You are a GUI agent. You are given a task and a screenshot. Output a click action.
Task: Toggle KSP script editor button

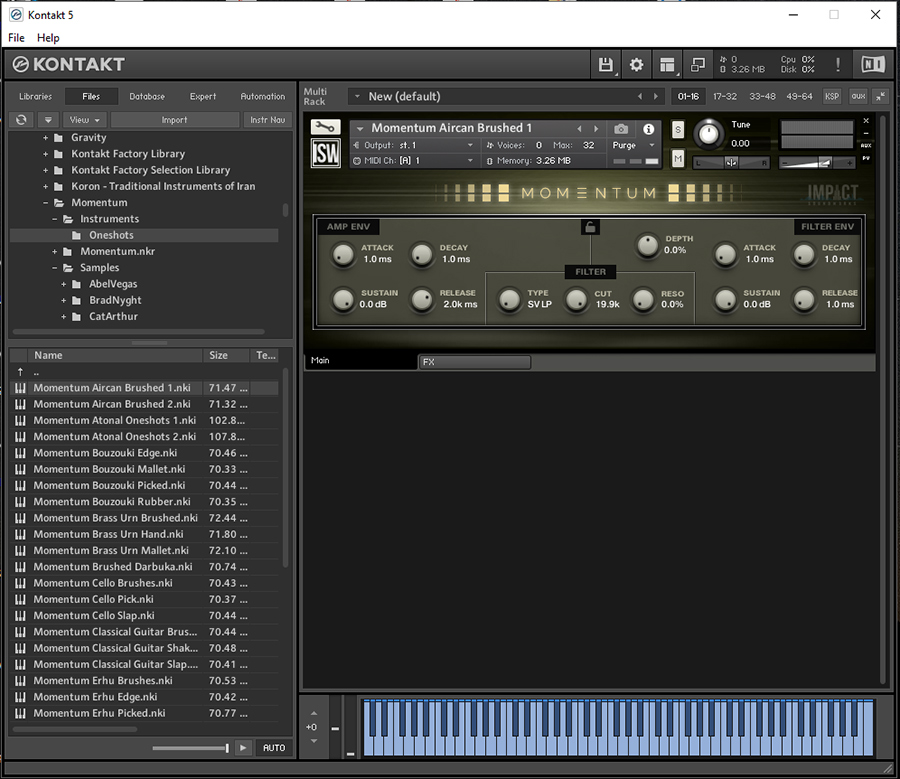tap(832, 96)
